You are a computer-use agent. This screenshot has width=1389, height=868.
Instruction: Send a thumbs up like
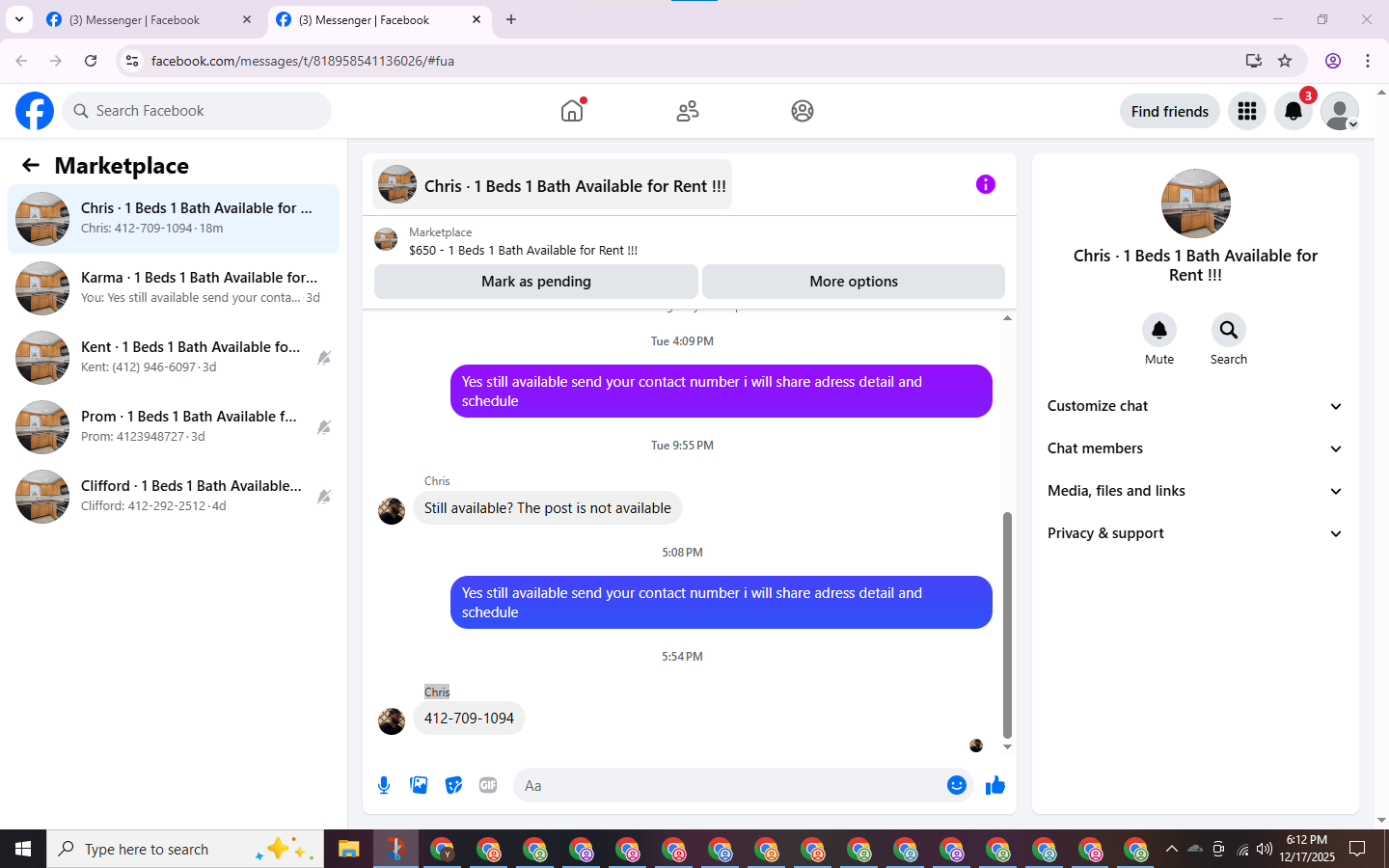[x=994, y=785]
